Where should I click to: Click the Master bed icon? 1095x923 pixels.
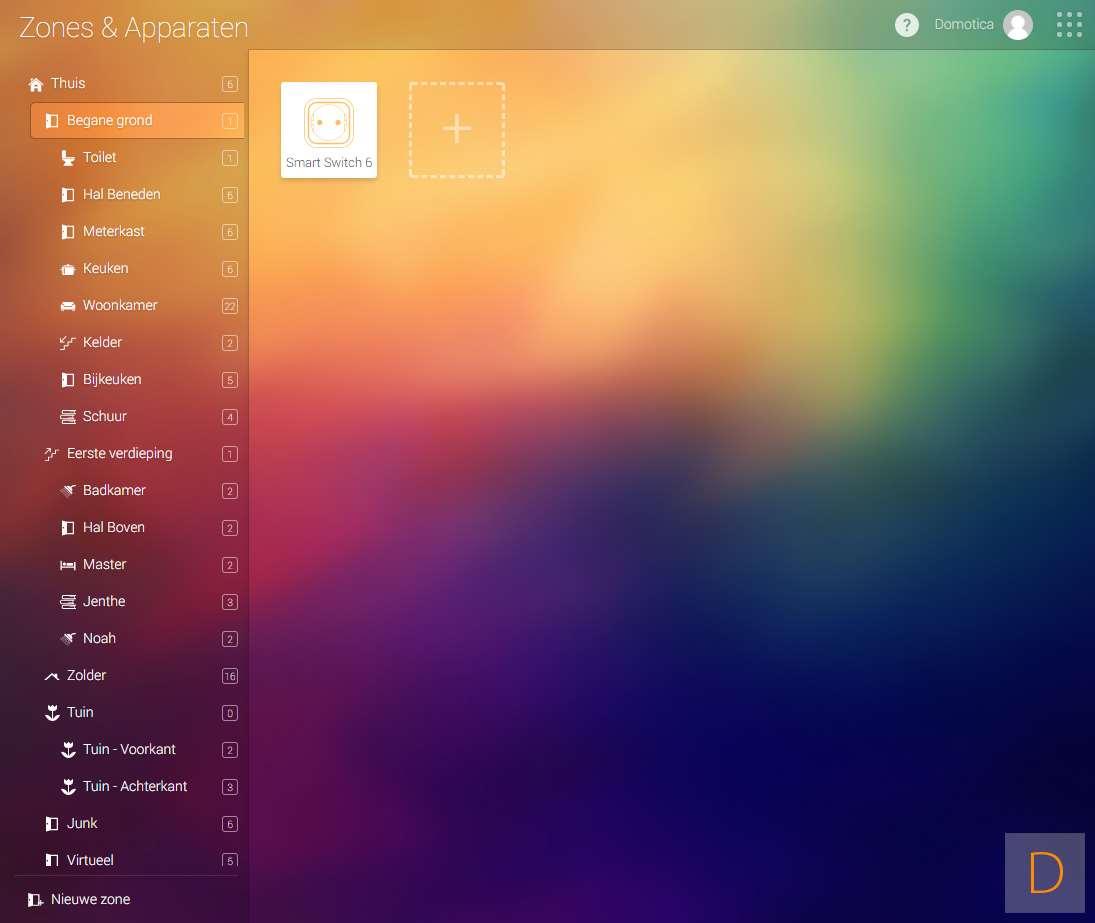coord(68,565)
